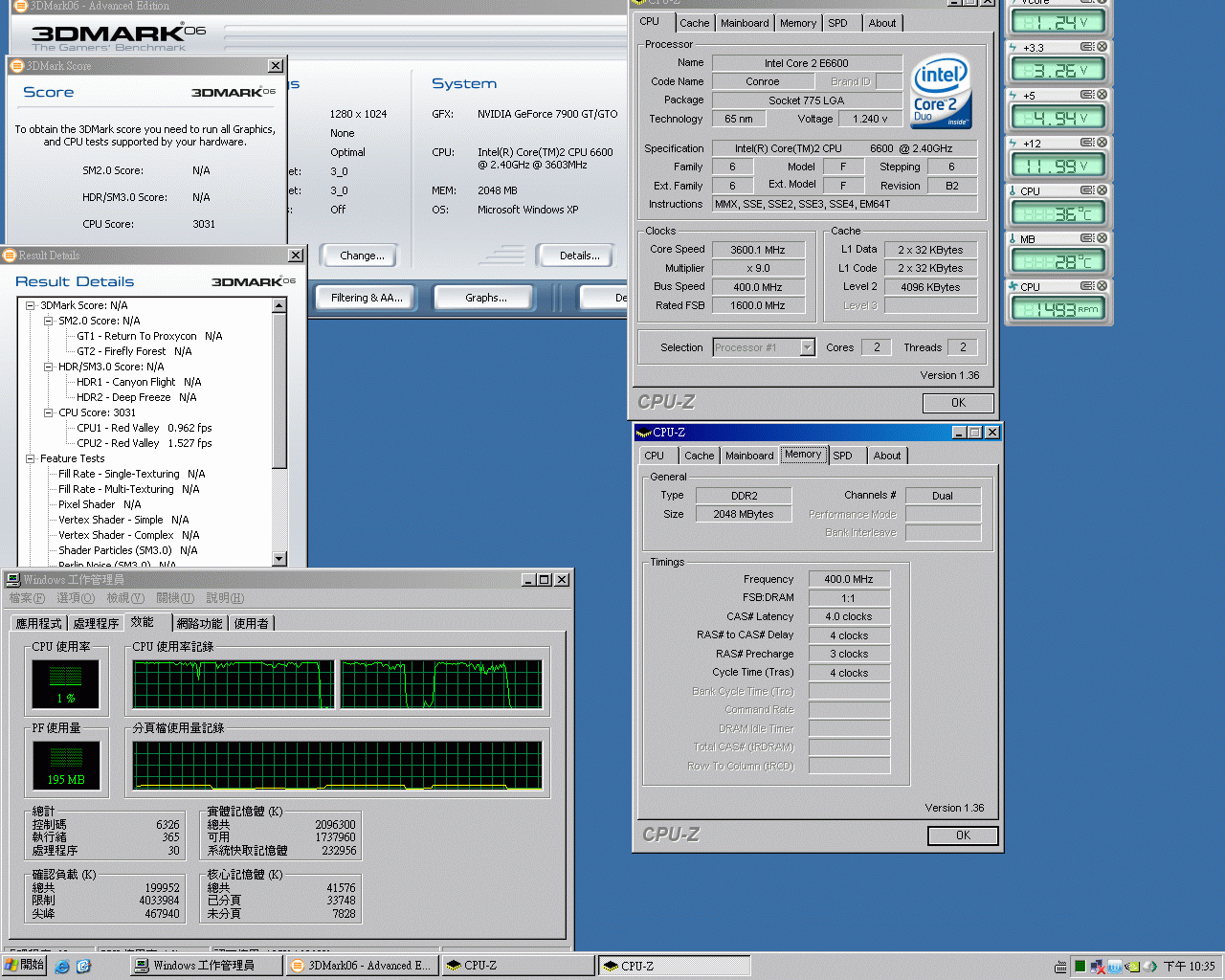Select the CPU1 - Red Valley row
1225x980 pixels.
point(144,428)
